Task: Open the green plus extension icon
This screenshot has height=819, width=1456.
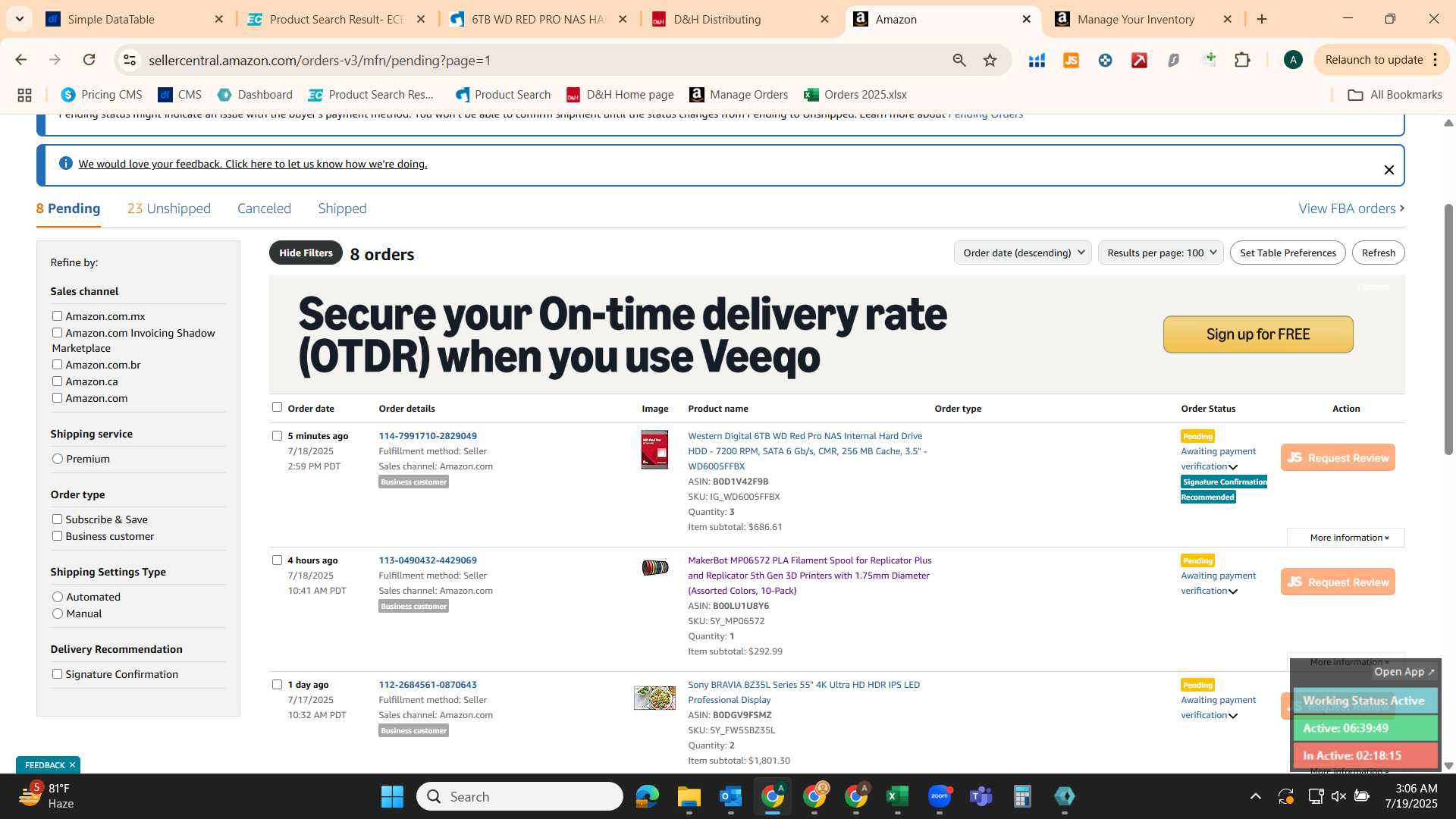Action: pos(1208,60)
